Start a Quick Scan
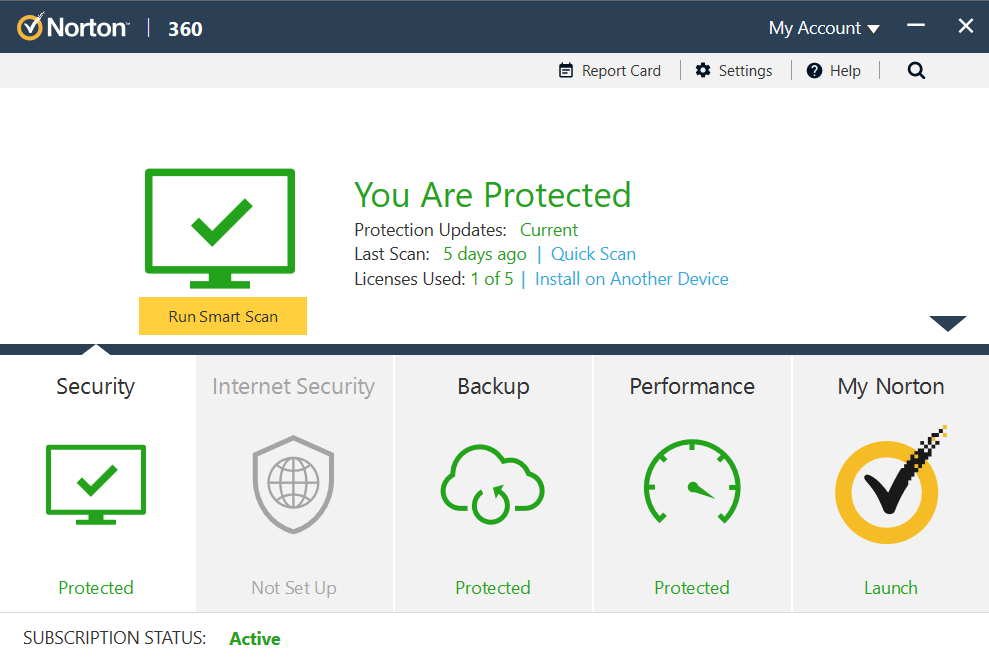The image size is (989, 657). tap(593, 254)
